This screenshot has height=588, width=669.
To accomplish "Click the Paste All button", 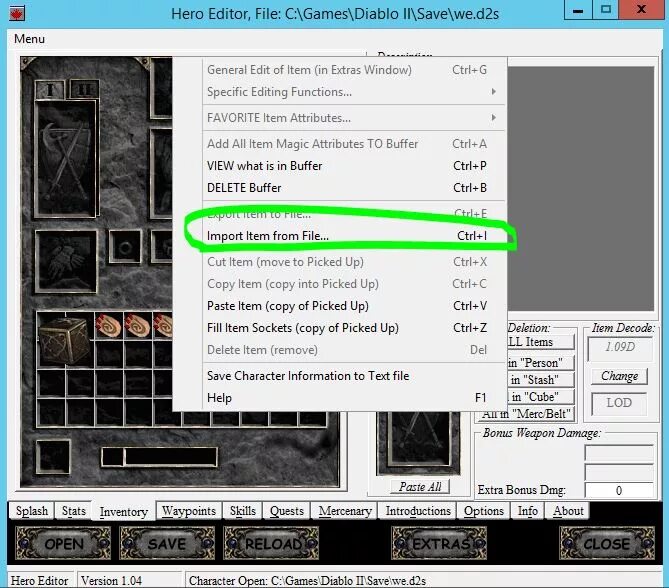I will [x=420, y=487].
